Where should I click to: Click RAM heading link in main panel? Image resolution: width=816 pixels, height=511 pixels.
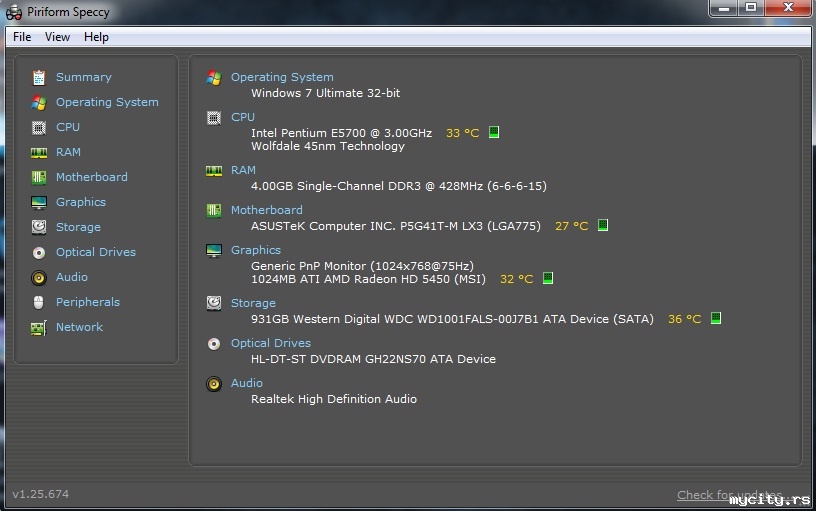pos(244,170)
